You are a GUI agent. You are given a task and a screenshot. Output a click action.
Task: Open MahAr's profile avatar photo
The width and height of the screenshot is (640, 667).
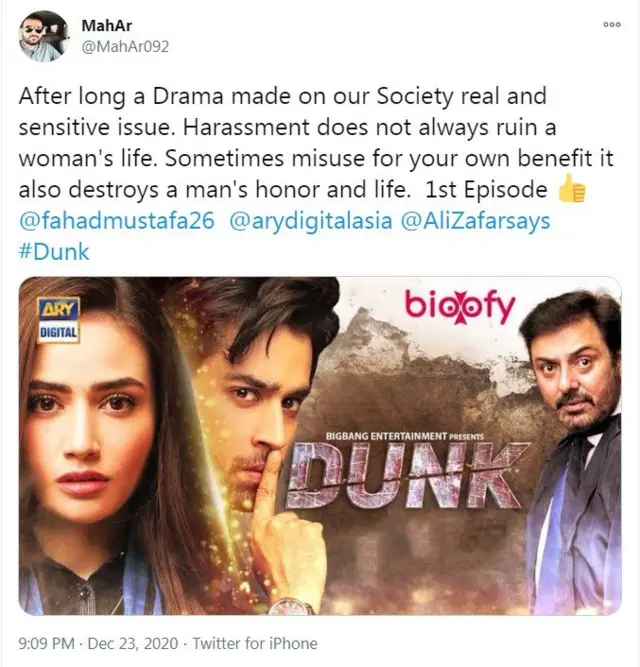(43, 36)
